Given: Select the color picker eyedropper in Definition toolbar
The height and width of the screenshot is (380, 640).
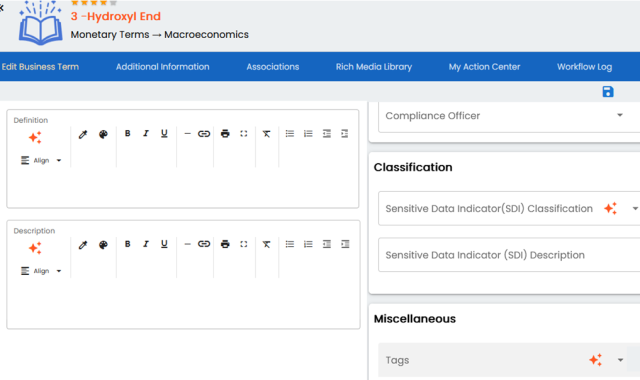Looking at the screenshot, I should [83, 134].
